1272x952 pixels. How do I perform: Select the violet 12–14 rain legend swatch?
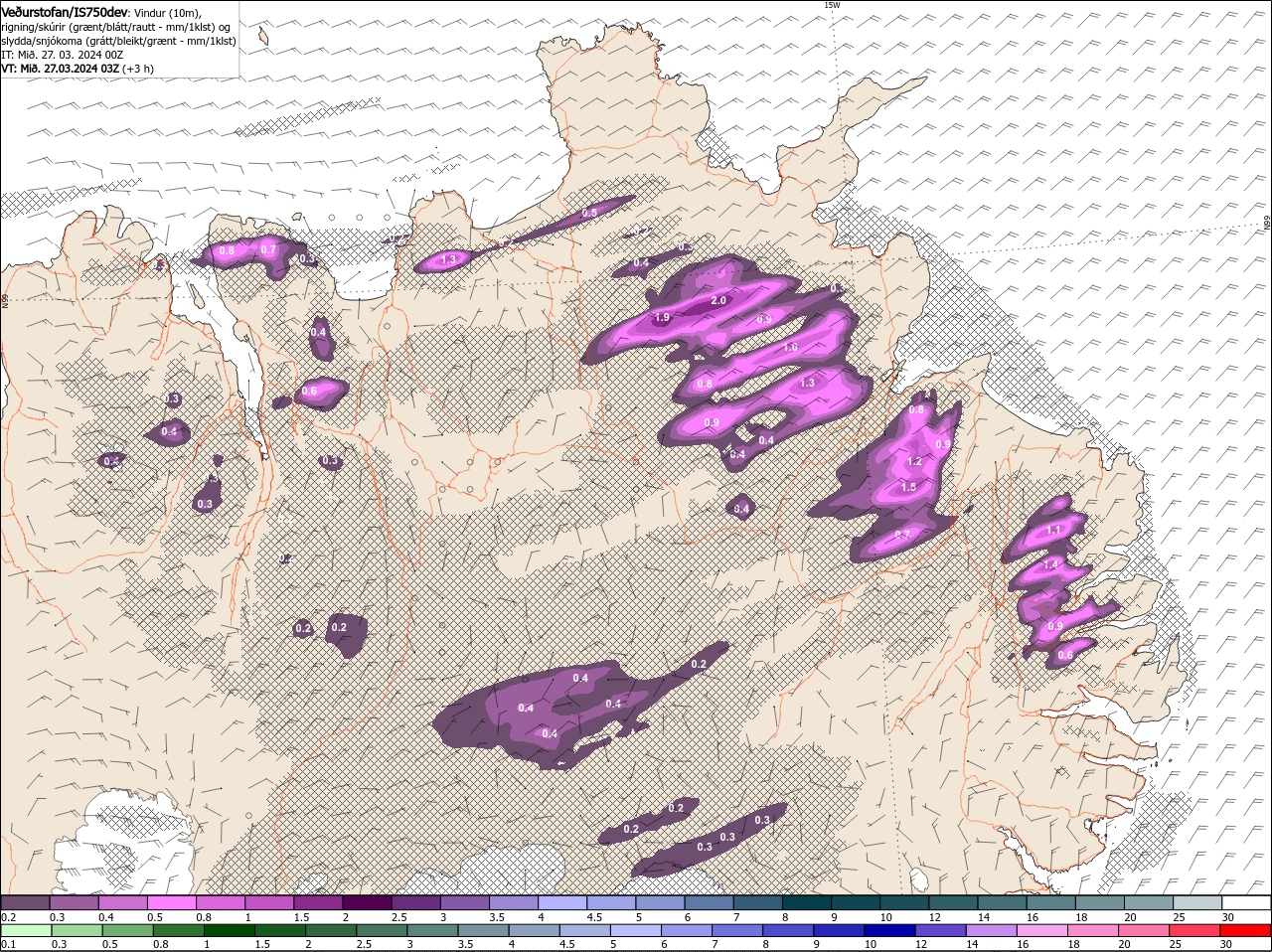941,931
